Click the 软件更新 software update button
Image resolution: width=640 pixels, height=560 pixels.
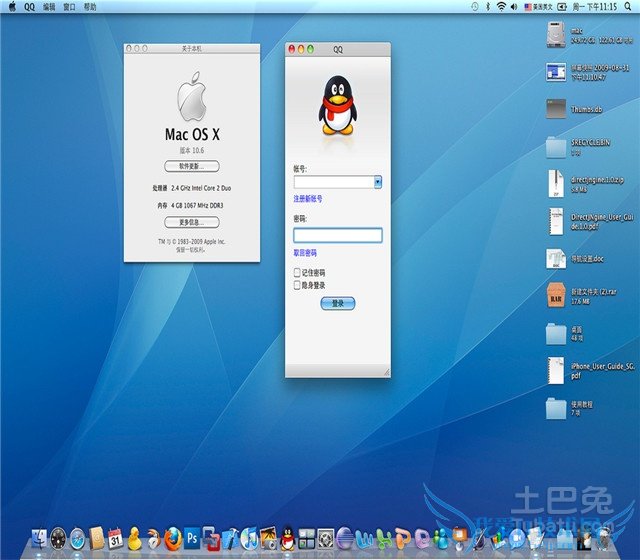[191, 165]
